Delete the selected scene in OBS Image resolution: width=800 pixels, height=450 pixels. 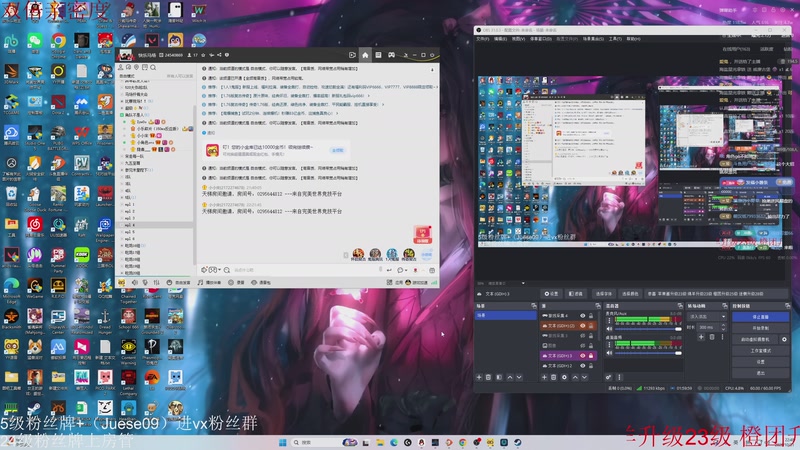(488, 378)
